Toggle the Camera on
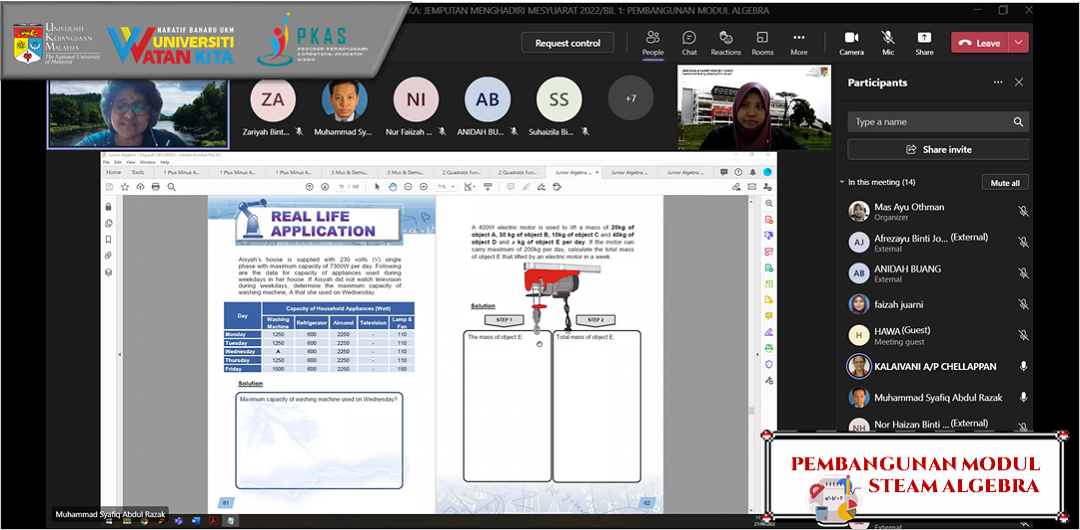1080x530 pixels. point(851,42)
